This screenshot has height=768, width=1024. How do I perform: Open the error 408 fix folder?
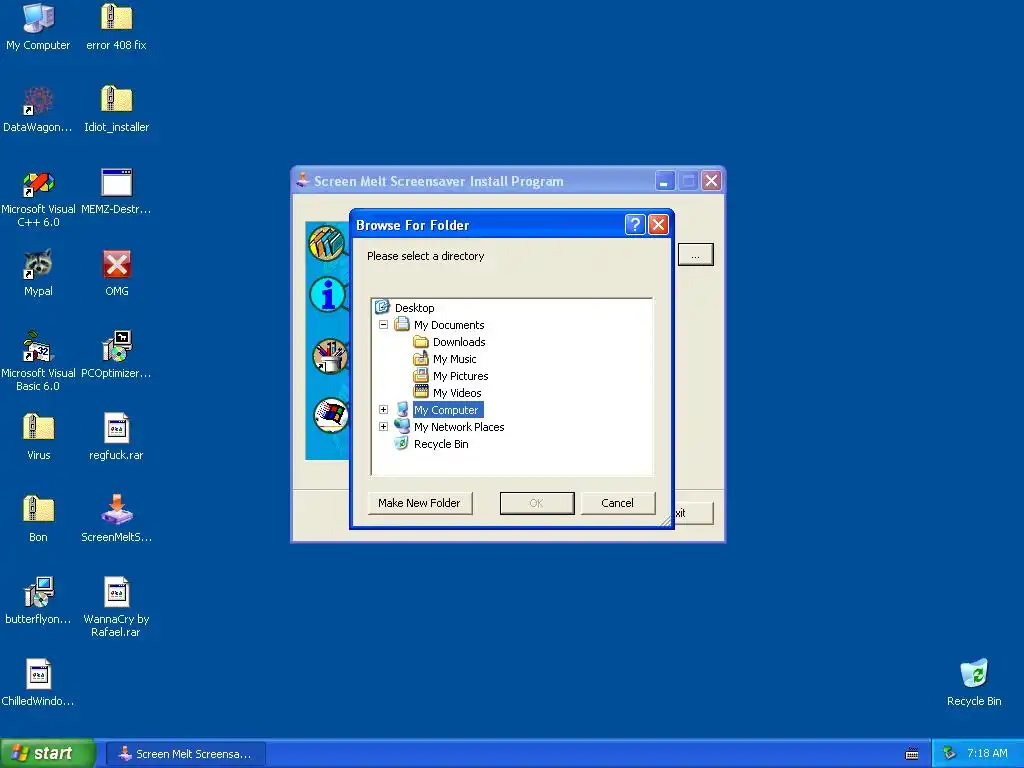116,26
